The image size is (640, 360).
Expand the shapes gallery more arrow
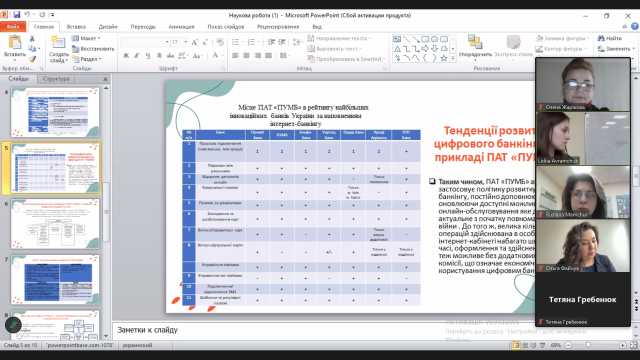[453, 58]
